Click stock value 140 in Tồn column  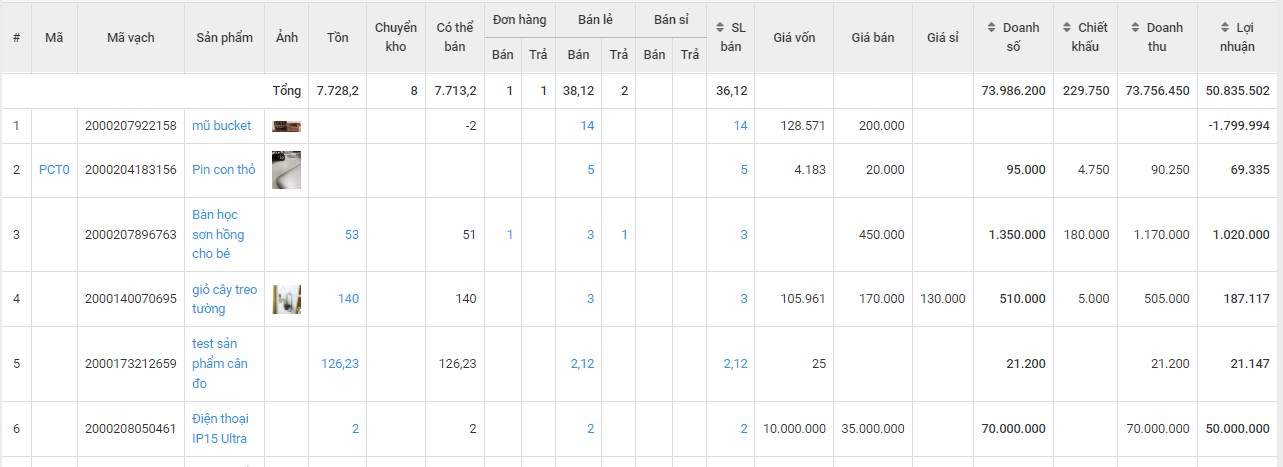[x=348, y=299]
